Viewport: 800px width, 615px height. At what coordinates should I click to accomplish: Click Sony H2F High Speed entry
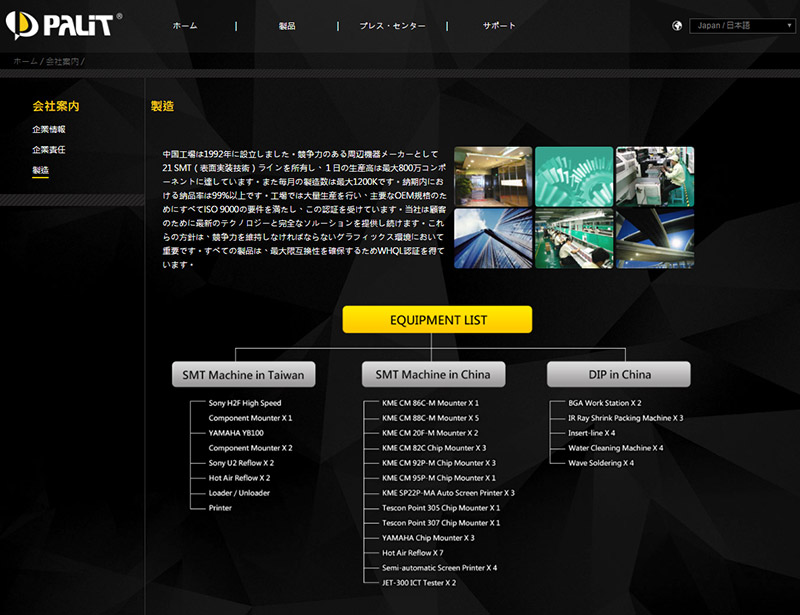pos(245,403)
